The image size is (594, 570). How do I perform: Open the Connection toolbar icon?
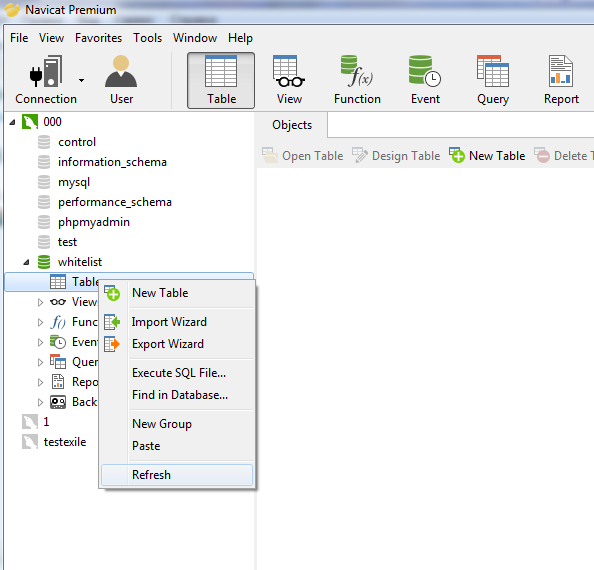click(45, 80)
